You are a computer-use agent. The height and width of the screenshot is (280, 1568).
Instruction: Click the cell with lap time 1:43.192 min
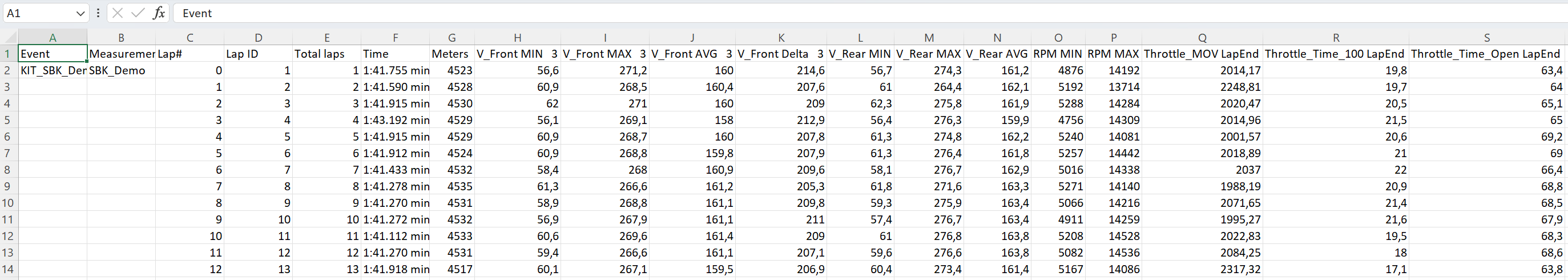click(396, 120)
